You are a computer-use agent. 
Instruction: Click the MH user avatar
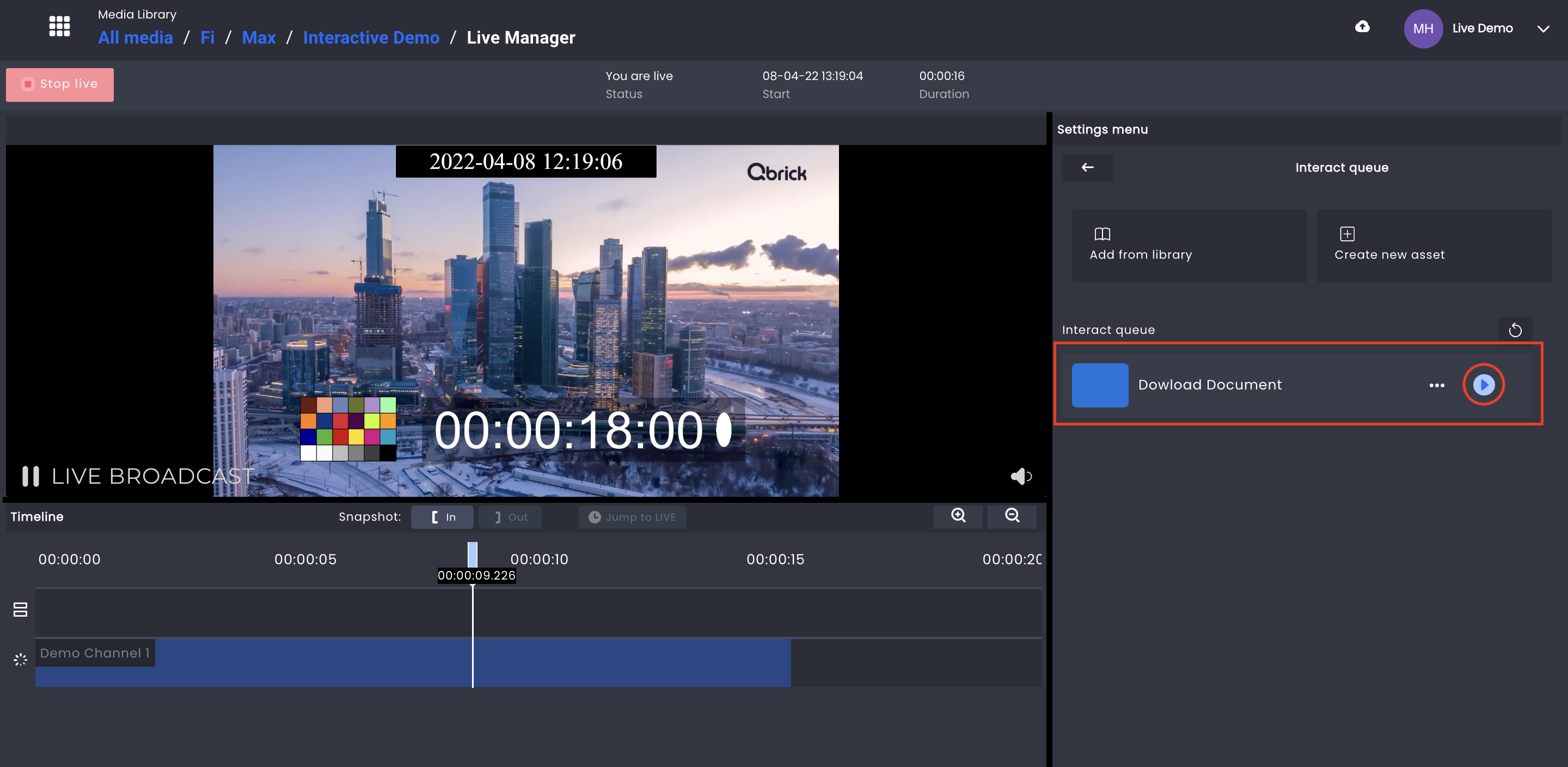click(x=1423, y=29)
